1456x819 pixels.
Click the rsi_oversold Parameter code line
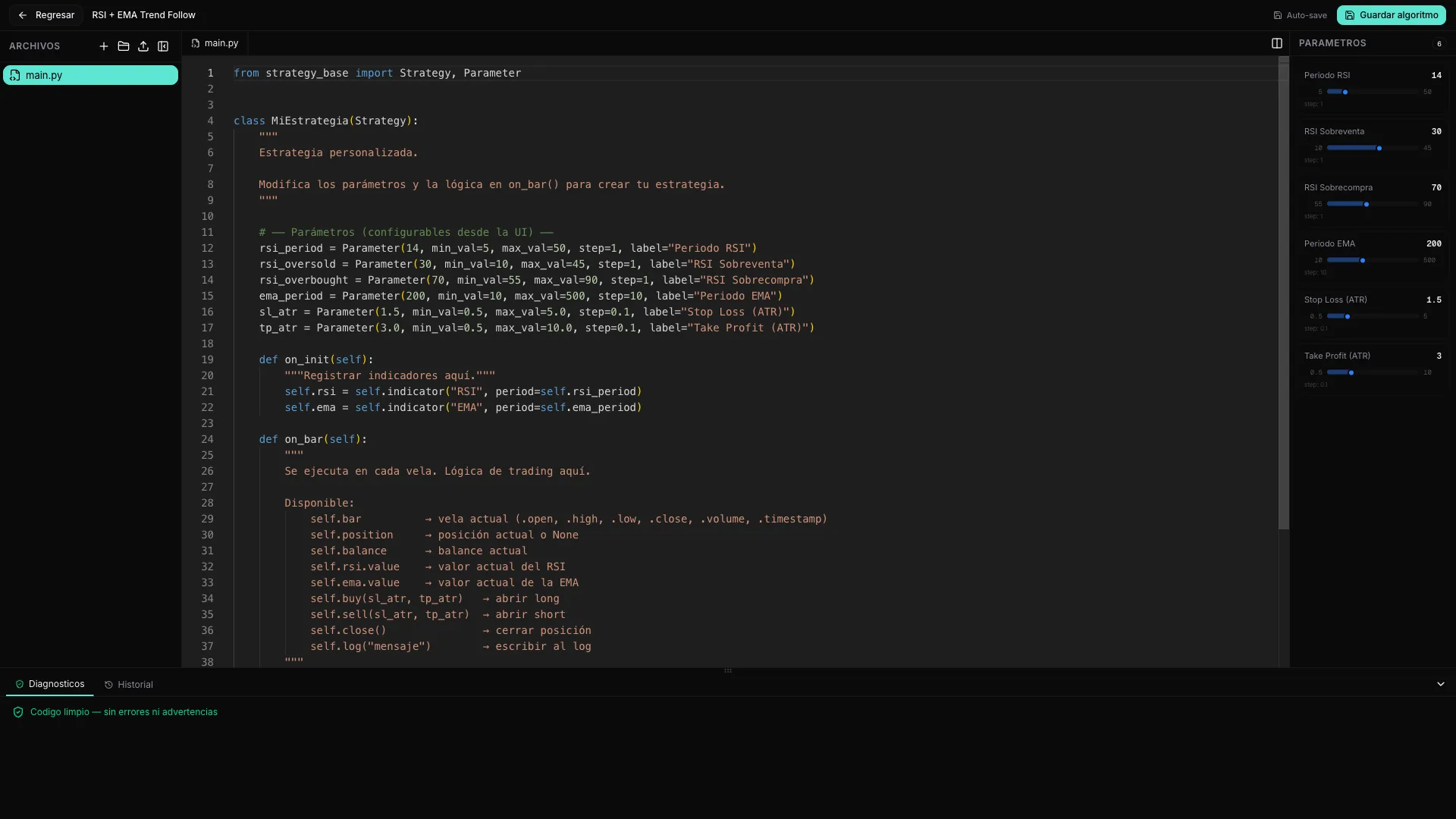tap(527, 264)
